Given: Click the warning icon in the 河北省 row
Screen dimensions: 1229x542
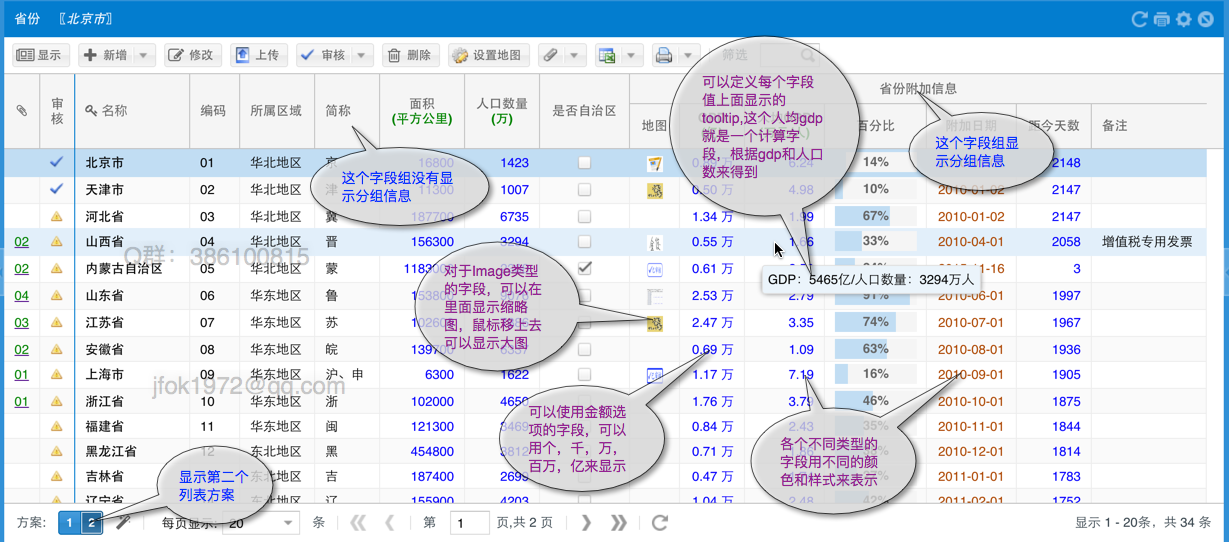Looking at the screenshot, I should coord(57,216).
